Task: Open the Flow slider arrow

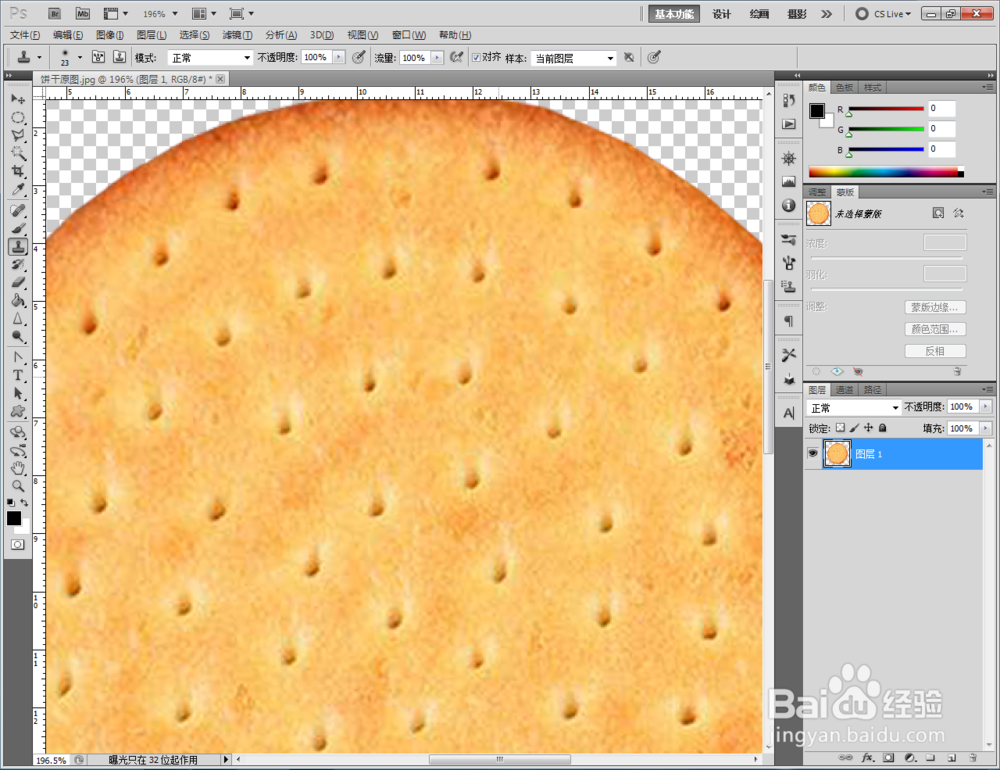Action: [438, 57]
